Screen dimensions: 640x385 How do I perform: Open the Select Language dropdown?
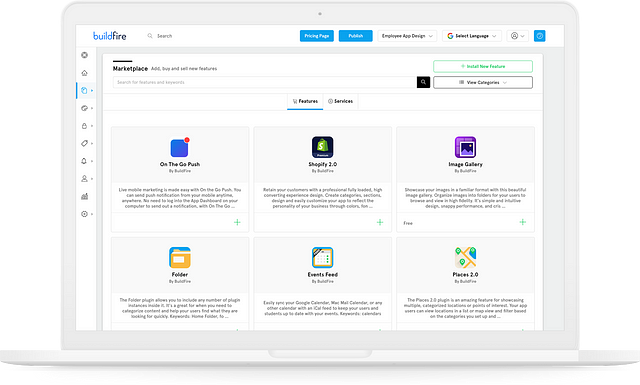(x=472, y=36)
